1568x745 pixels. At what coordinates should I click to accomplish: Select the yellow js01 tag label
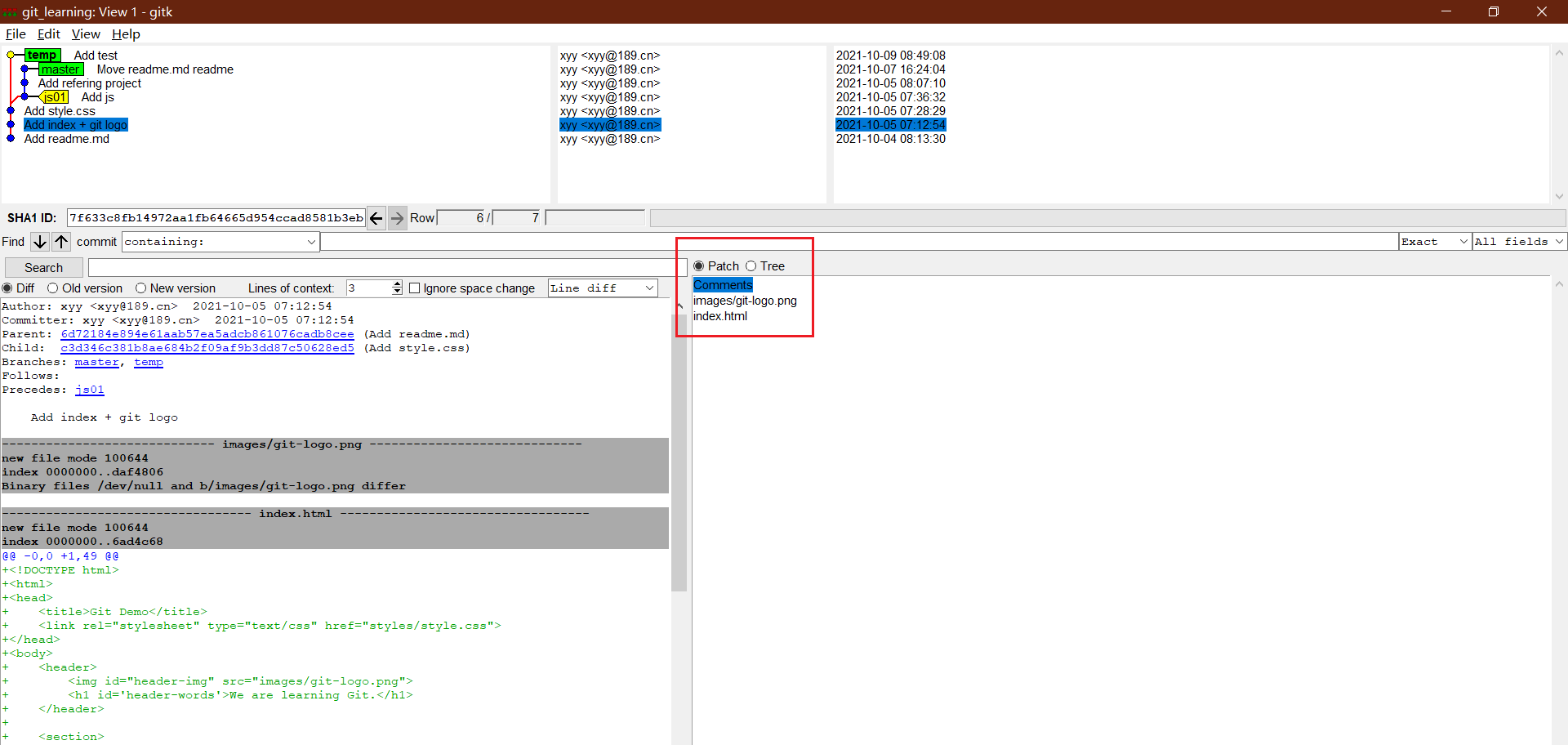(55, 97)
